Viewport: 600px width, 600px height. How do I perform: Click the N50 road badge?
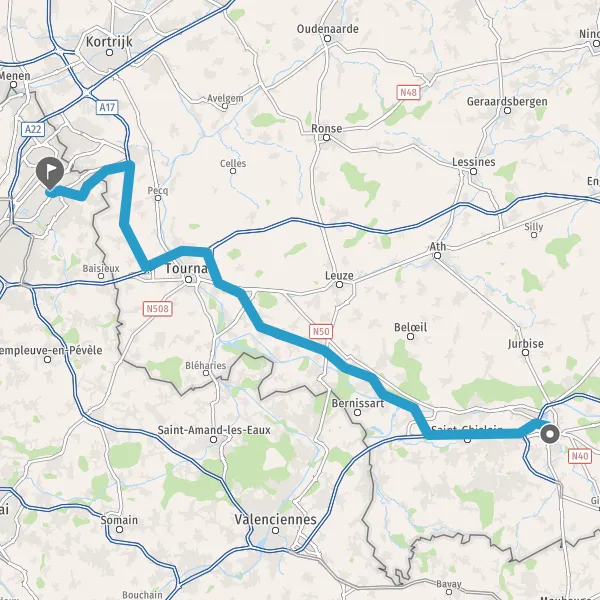tap(321, 331)
